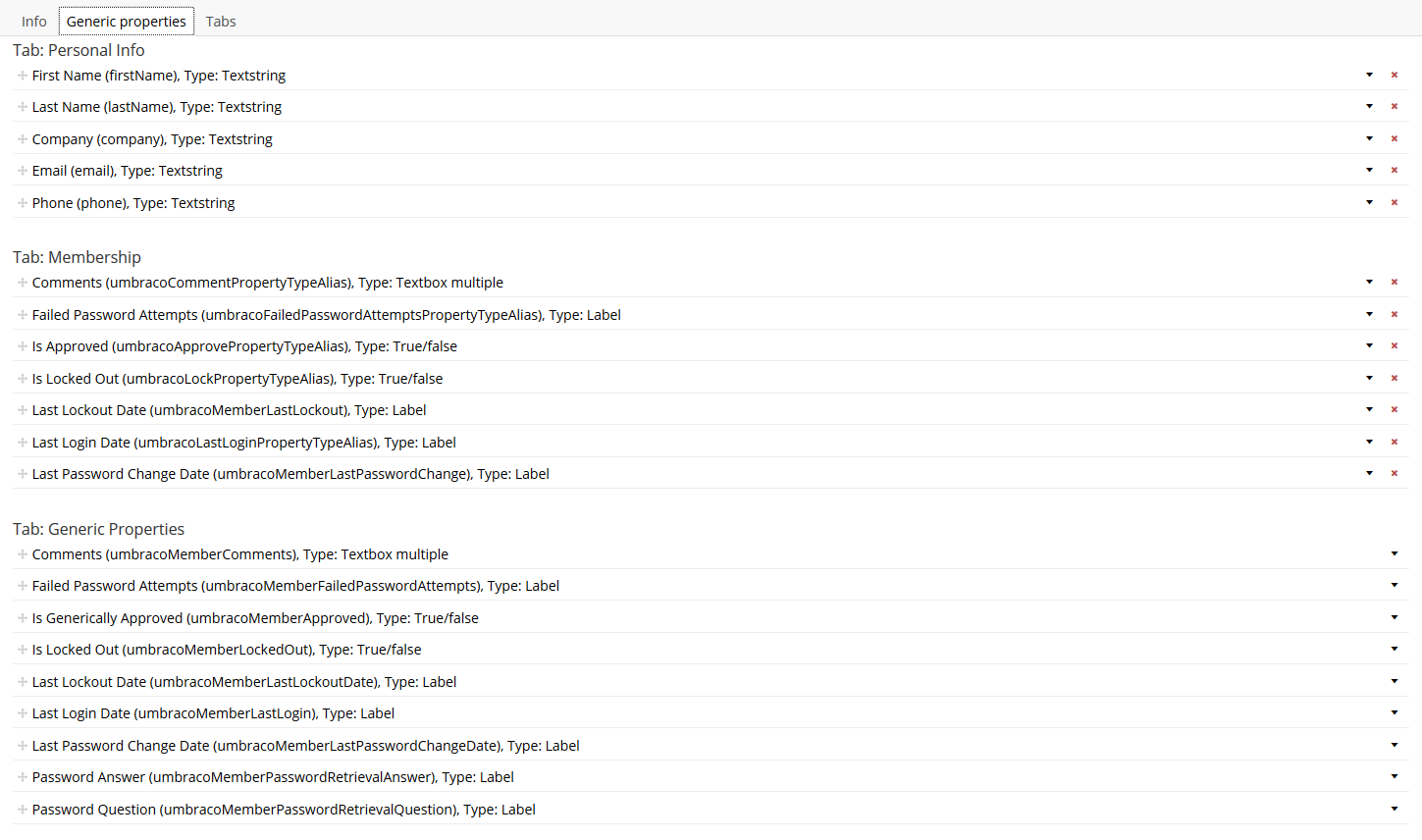Click move handle icon beside Company

tap(23, 138)
